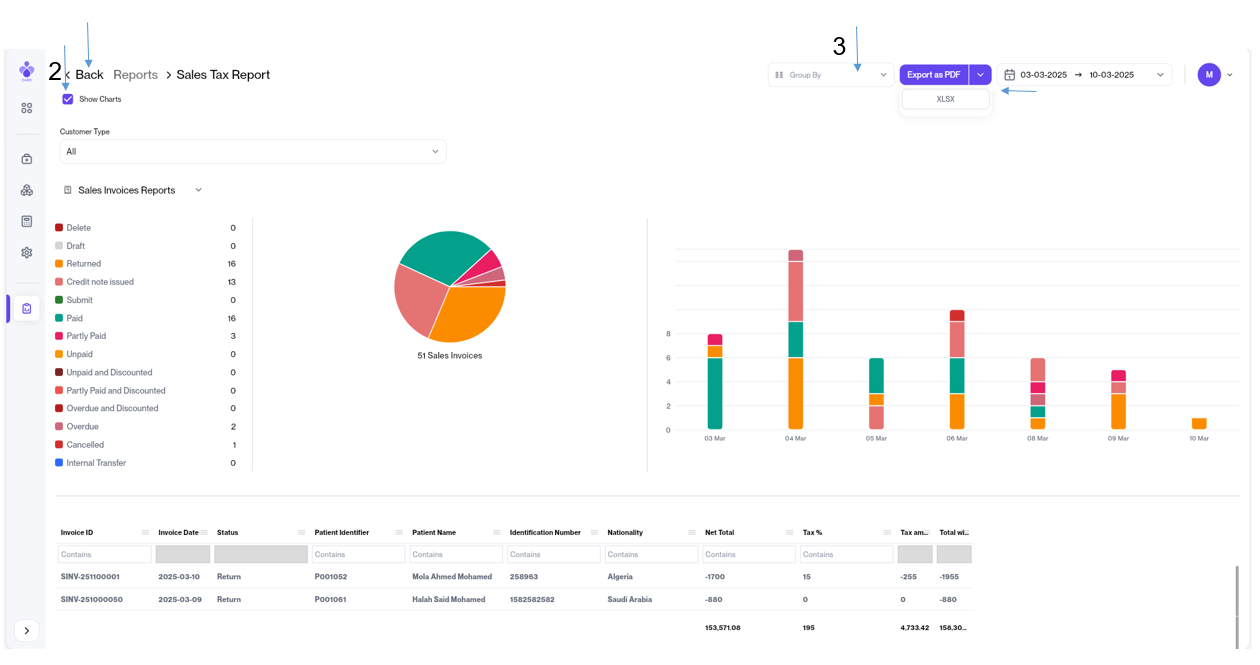Uncheck the Show Charts checkbox
This screenshot has width=1260, height=665.
point(68,99)
